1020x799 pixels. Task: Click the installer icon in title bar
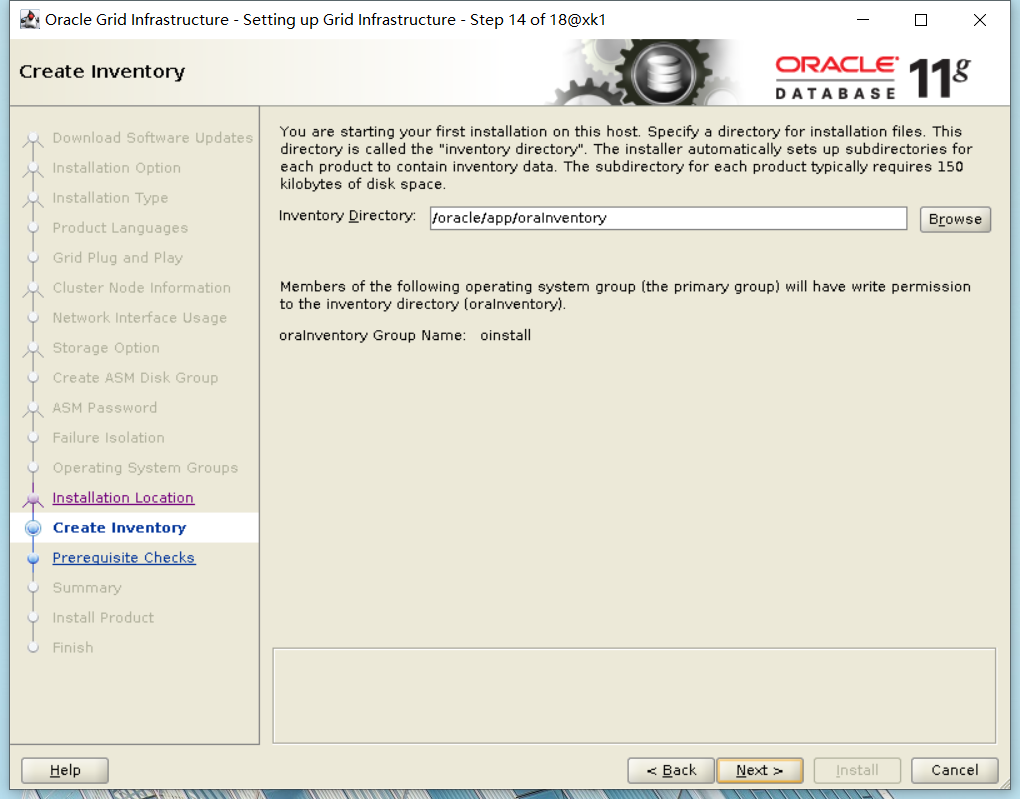(x=29, y=20)
